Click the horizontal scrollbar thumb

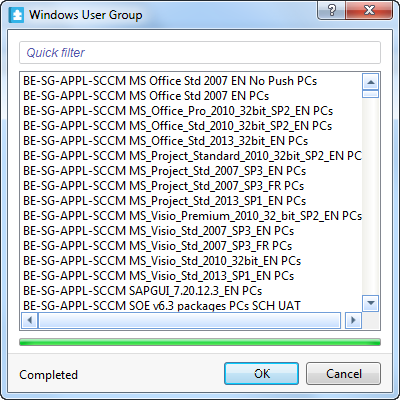(x=189, y=320)
